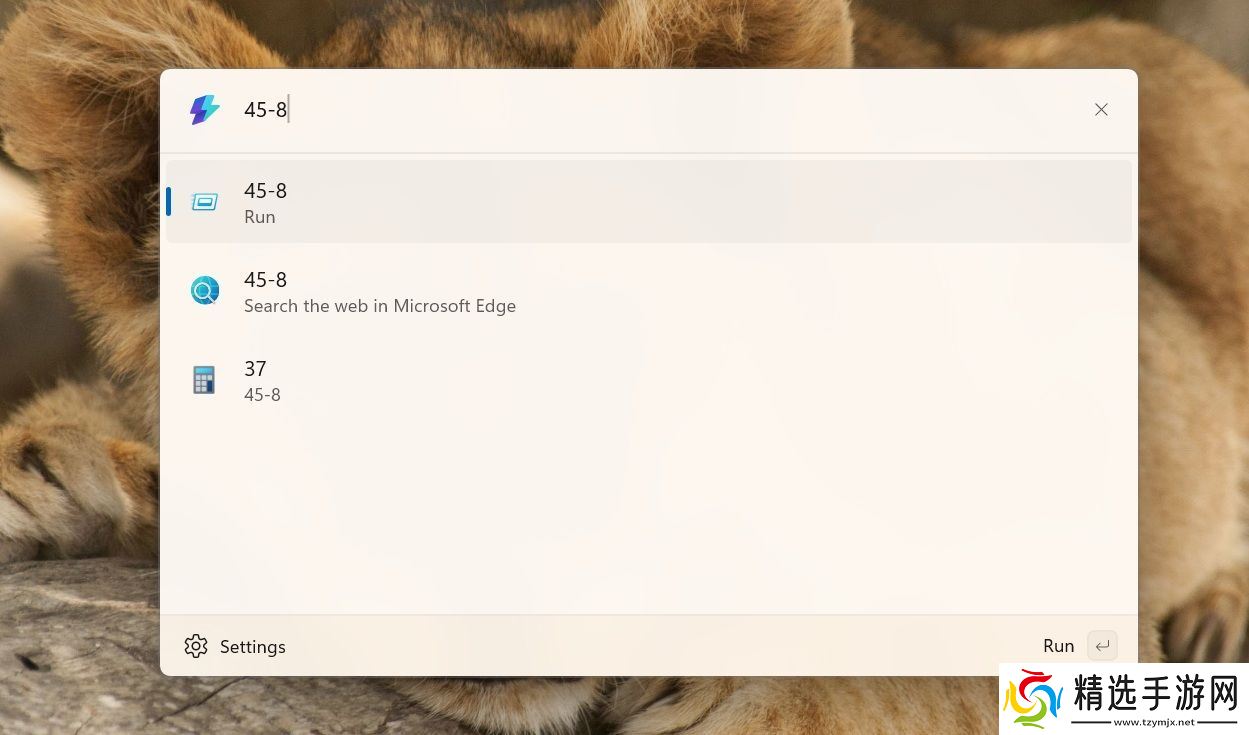Viewport: 1249px width, 735px height.
Task: Click the "精选手游网" watermark text
Action: point(1156,693)
